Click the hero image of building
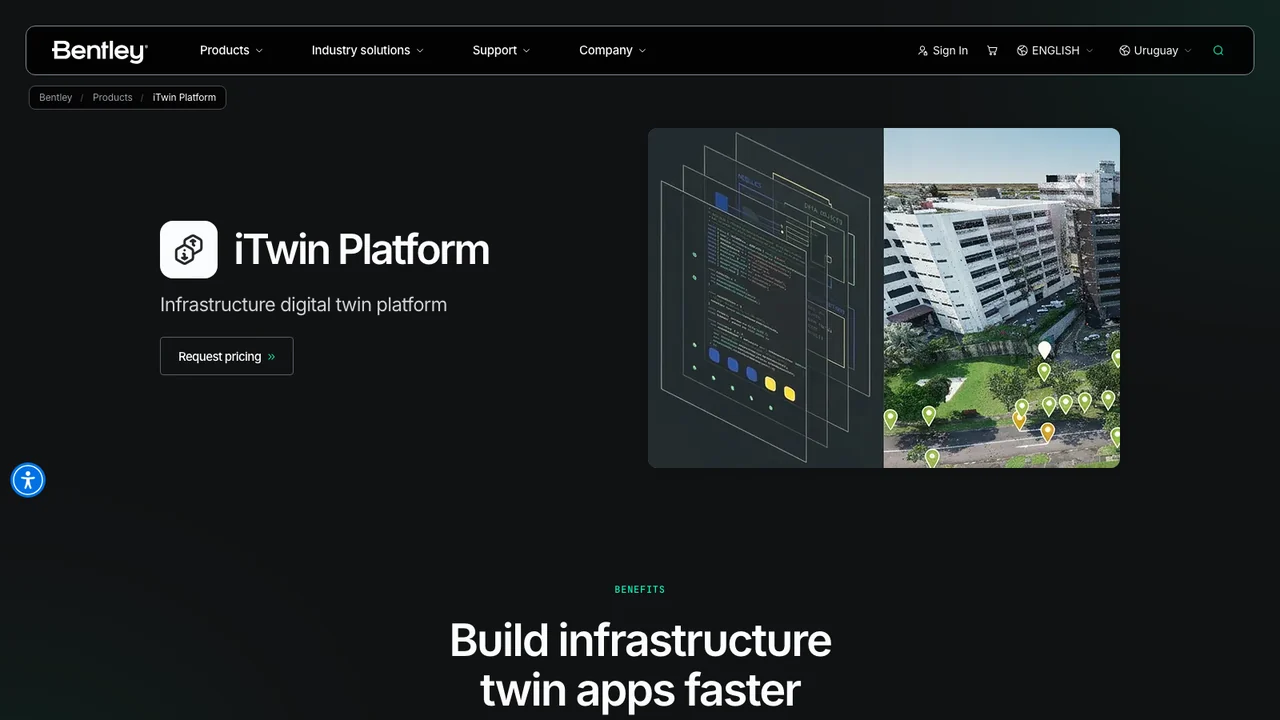This screenshot has width=1280, height=720. tap(1001, 297)
